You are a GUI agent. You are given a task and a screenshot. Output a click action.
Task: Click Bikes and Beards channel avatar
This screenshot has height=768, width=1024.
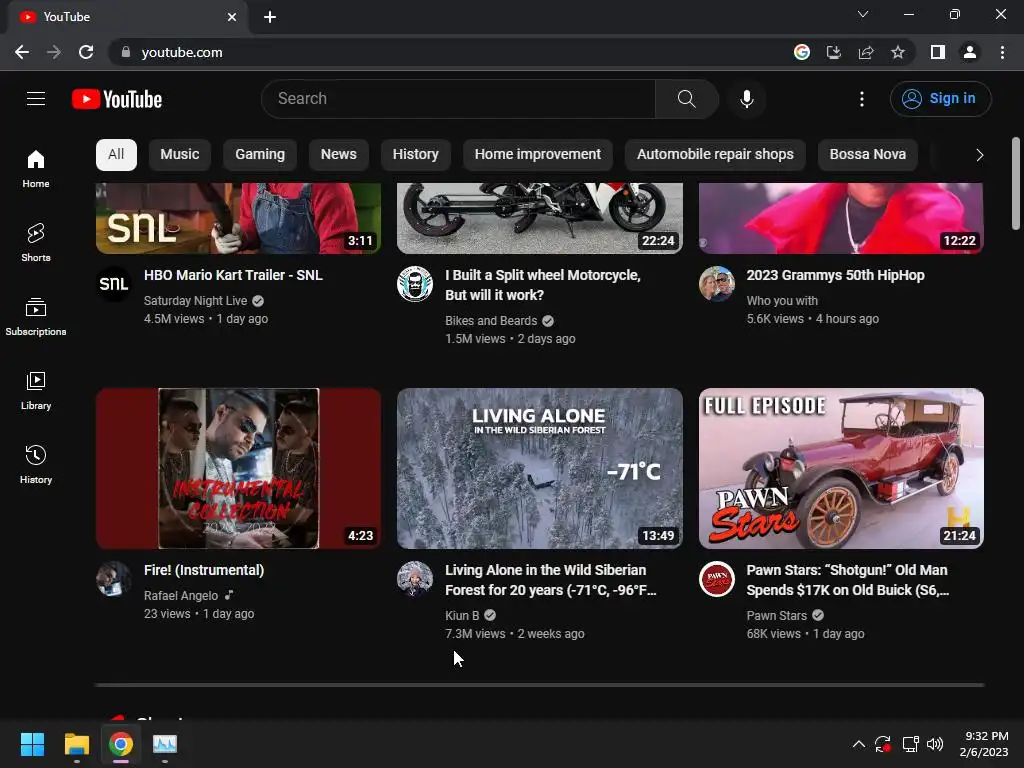[x=415, y=284]
